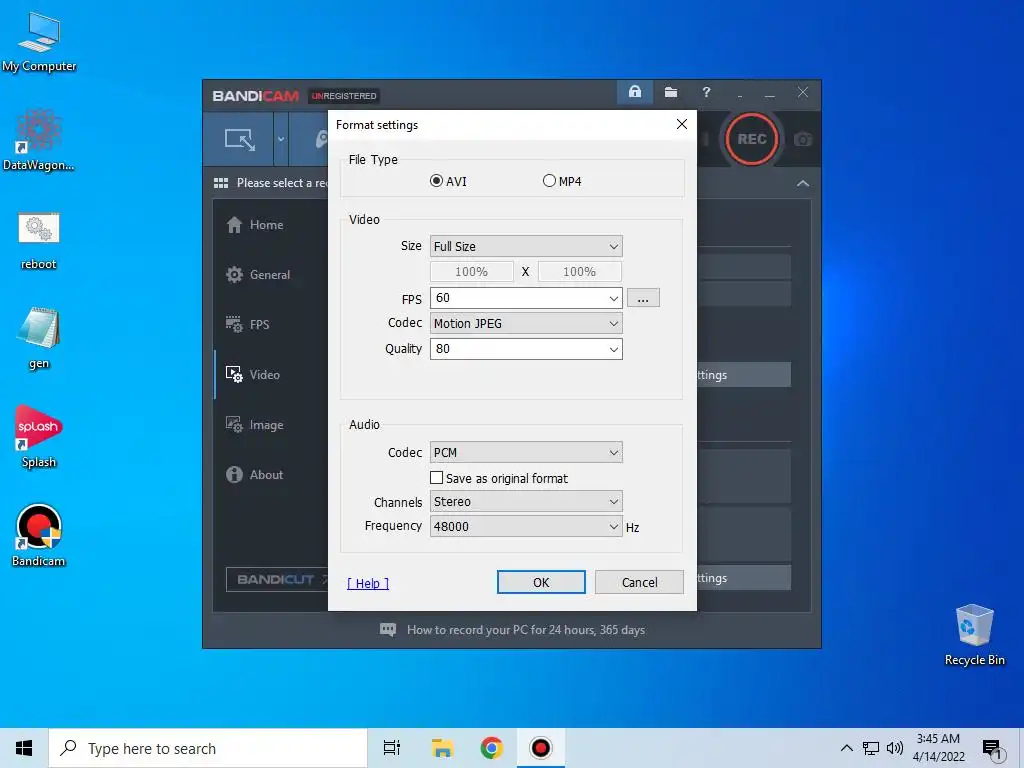Open Task View on the taskbar

[392, 748]
